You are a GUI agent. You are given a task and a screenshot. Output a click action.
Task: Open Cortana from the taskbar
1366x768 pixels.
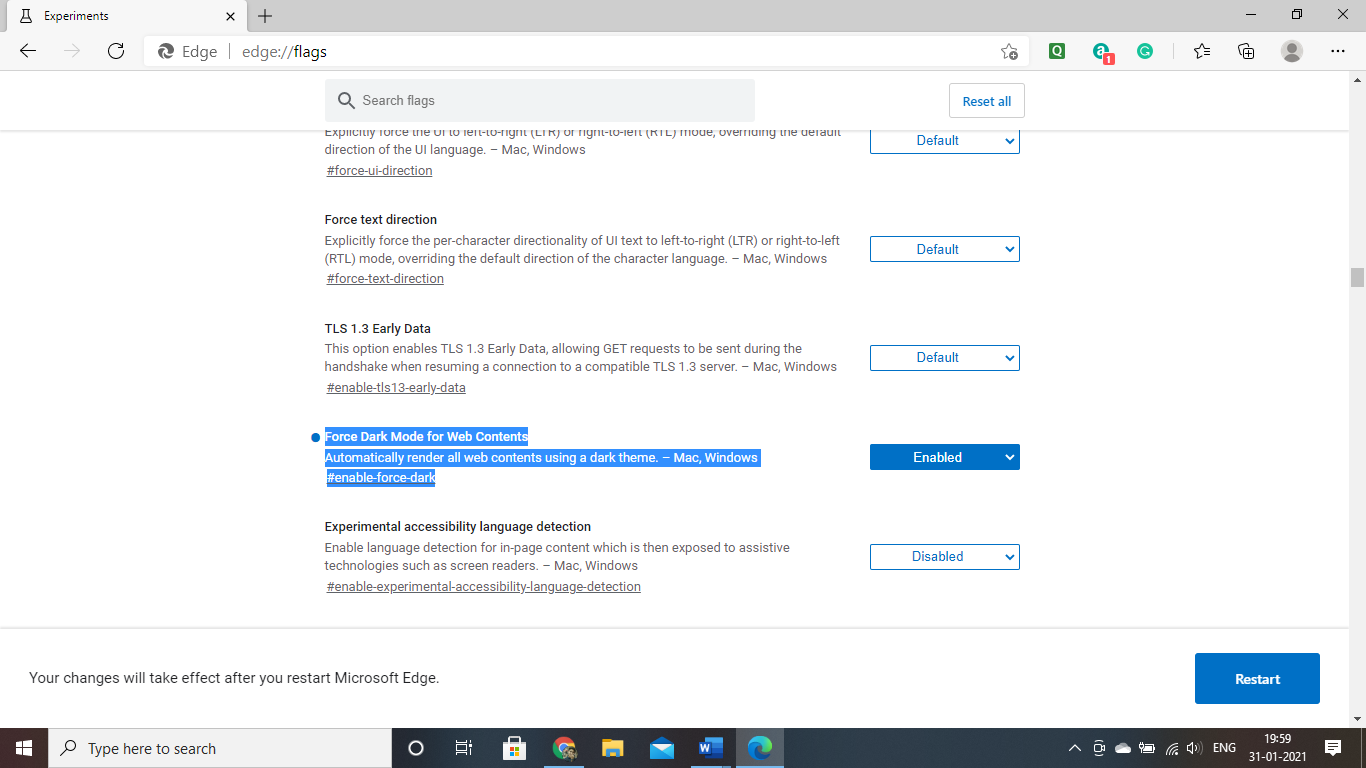coord(416,748)
